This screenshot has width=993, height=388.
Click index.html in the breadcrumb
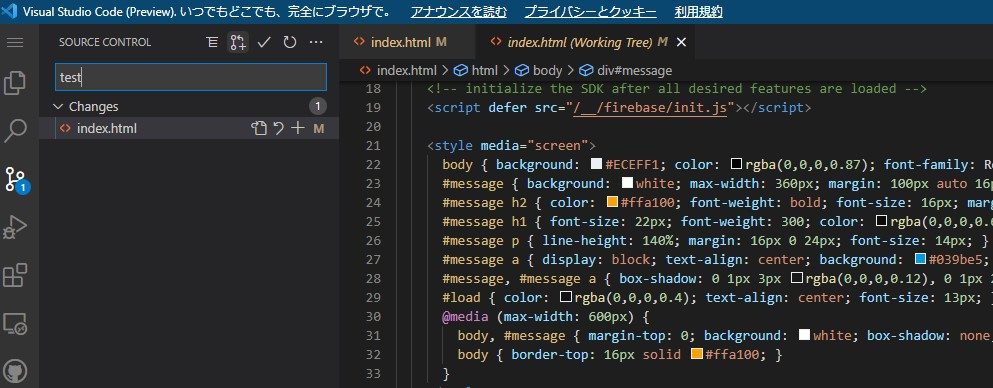point(407,70)
